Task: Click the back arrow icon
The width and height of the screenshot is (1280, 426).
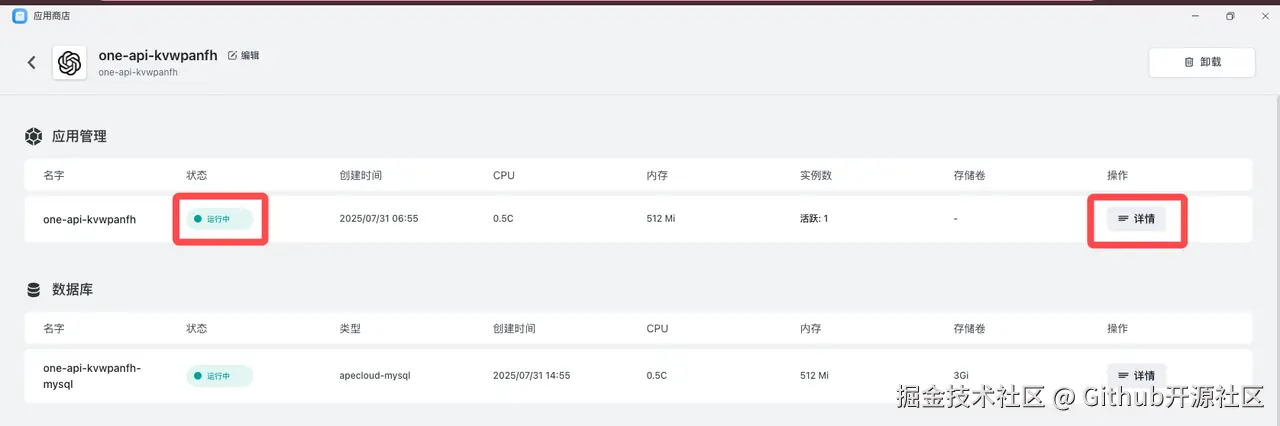Action: (32, 63)
